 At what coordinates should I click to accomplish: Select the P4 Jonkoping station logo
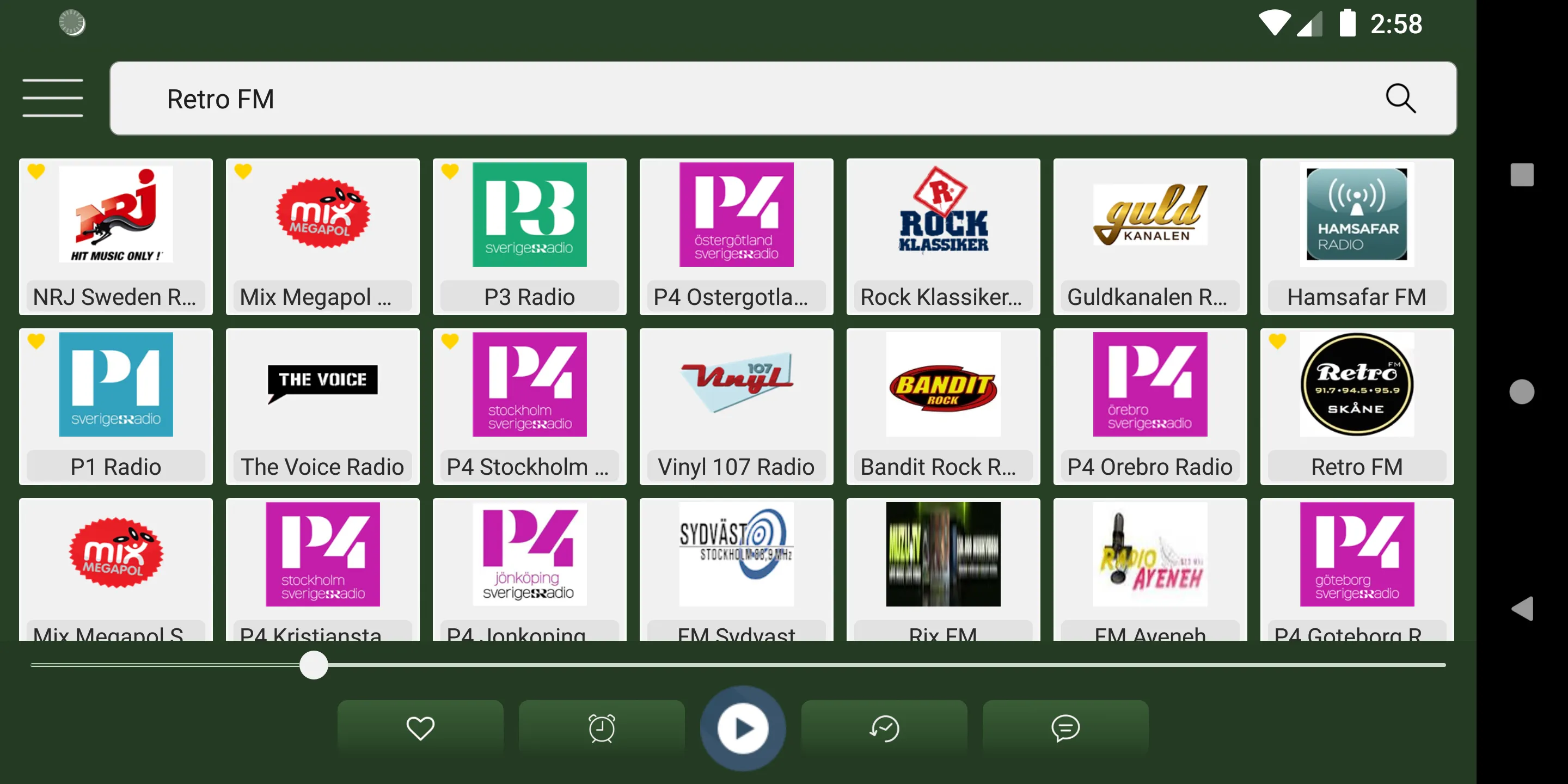[530, 554]
